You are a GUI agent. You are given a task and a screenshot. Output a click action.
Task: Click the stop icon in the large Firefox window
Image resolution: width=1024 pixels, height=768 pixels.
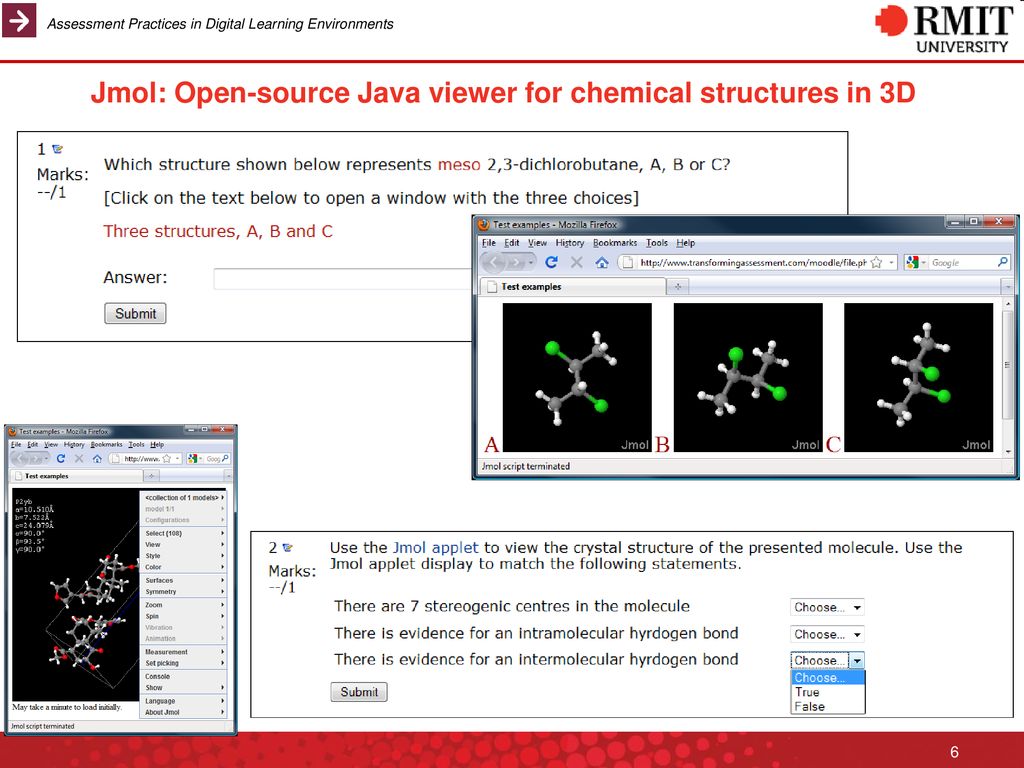[577, 263]
